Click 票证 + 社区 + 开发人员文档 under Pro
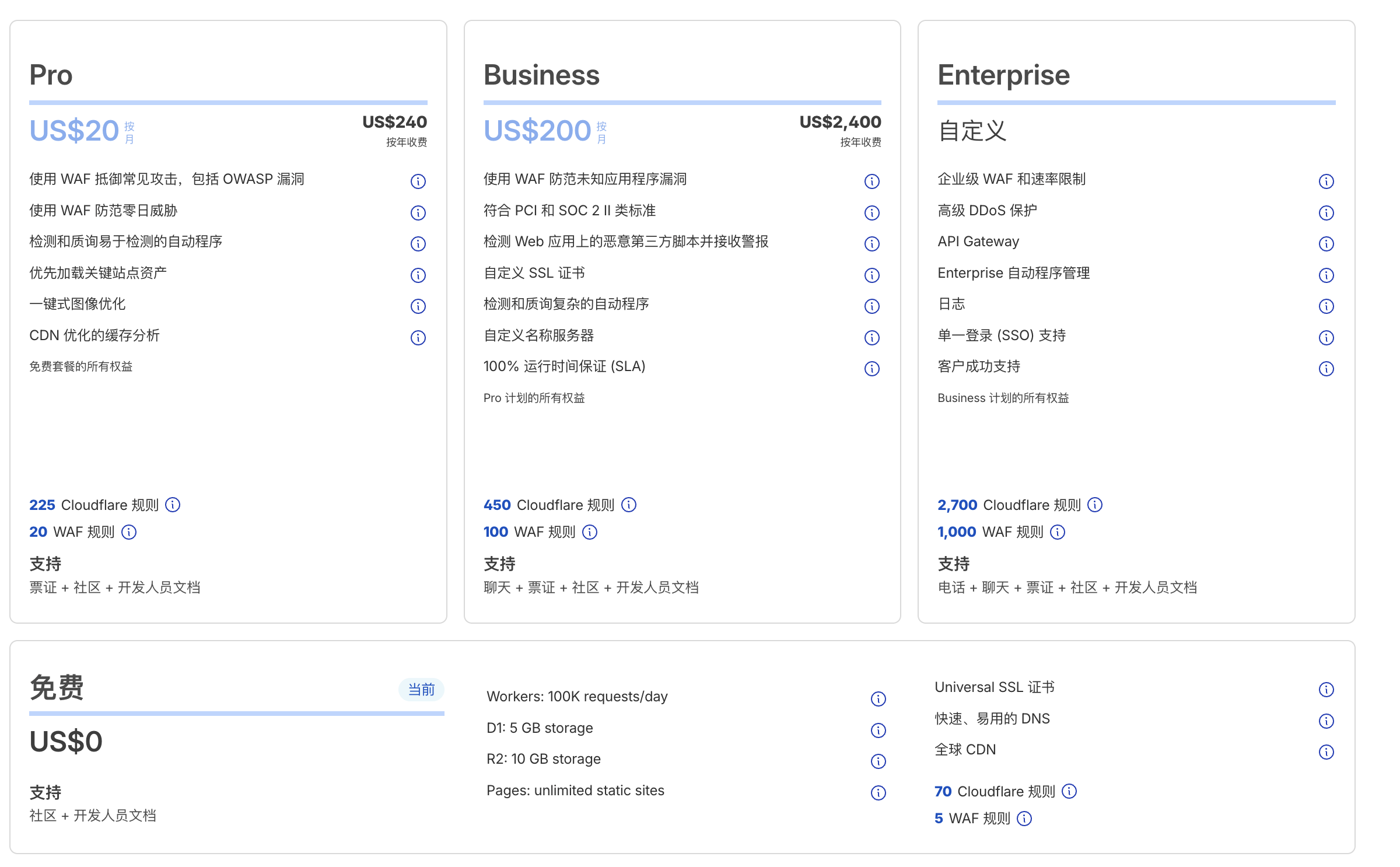 115,588
